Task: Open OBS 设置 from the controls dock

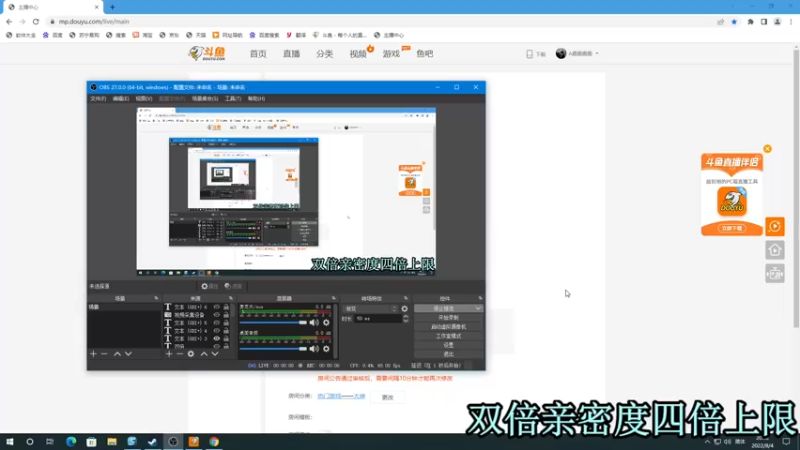Action: 448,345
